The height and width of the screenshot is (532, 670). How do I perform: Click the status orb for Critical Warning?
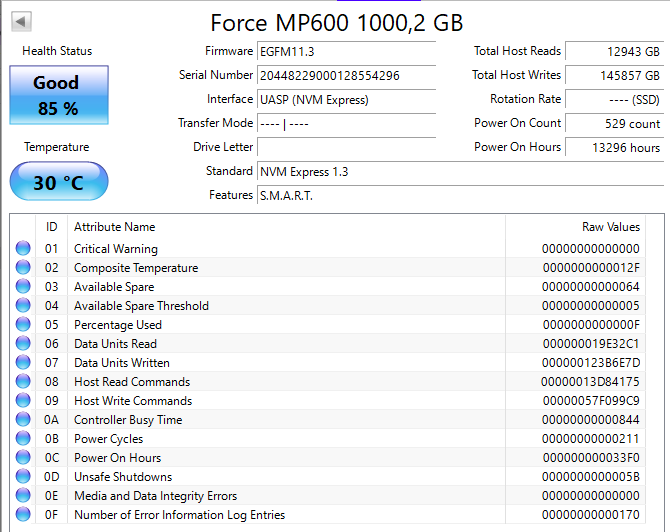23,249
